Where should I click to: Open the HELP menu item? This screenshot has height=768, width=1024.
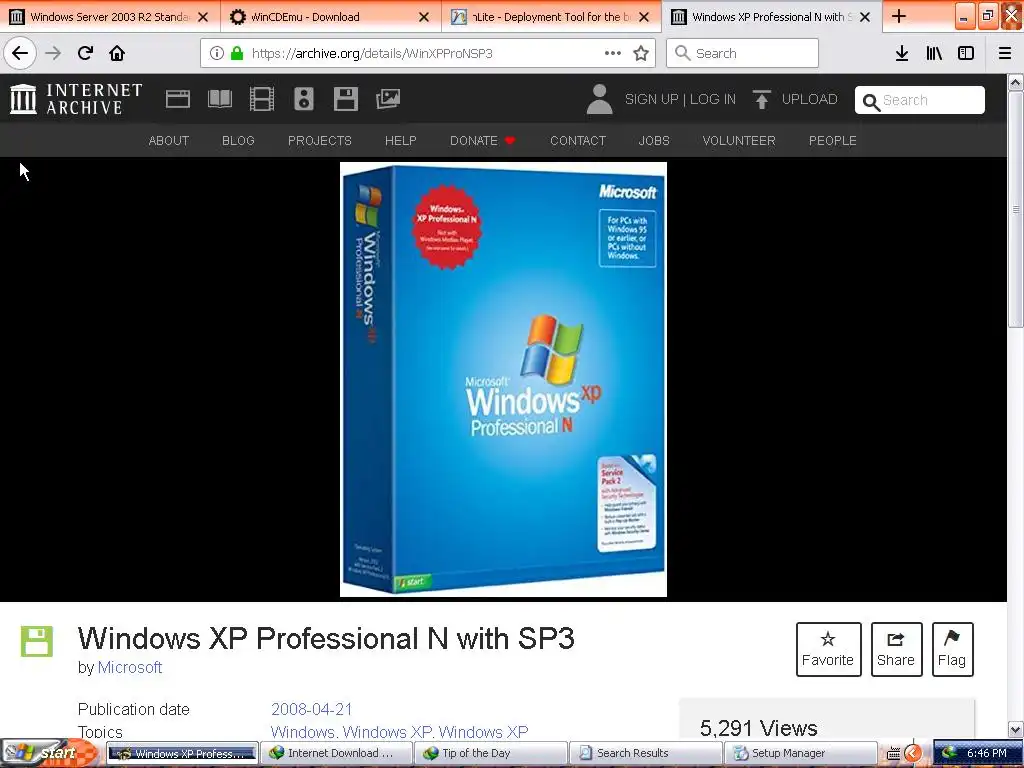[400, 140]
